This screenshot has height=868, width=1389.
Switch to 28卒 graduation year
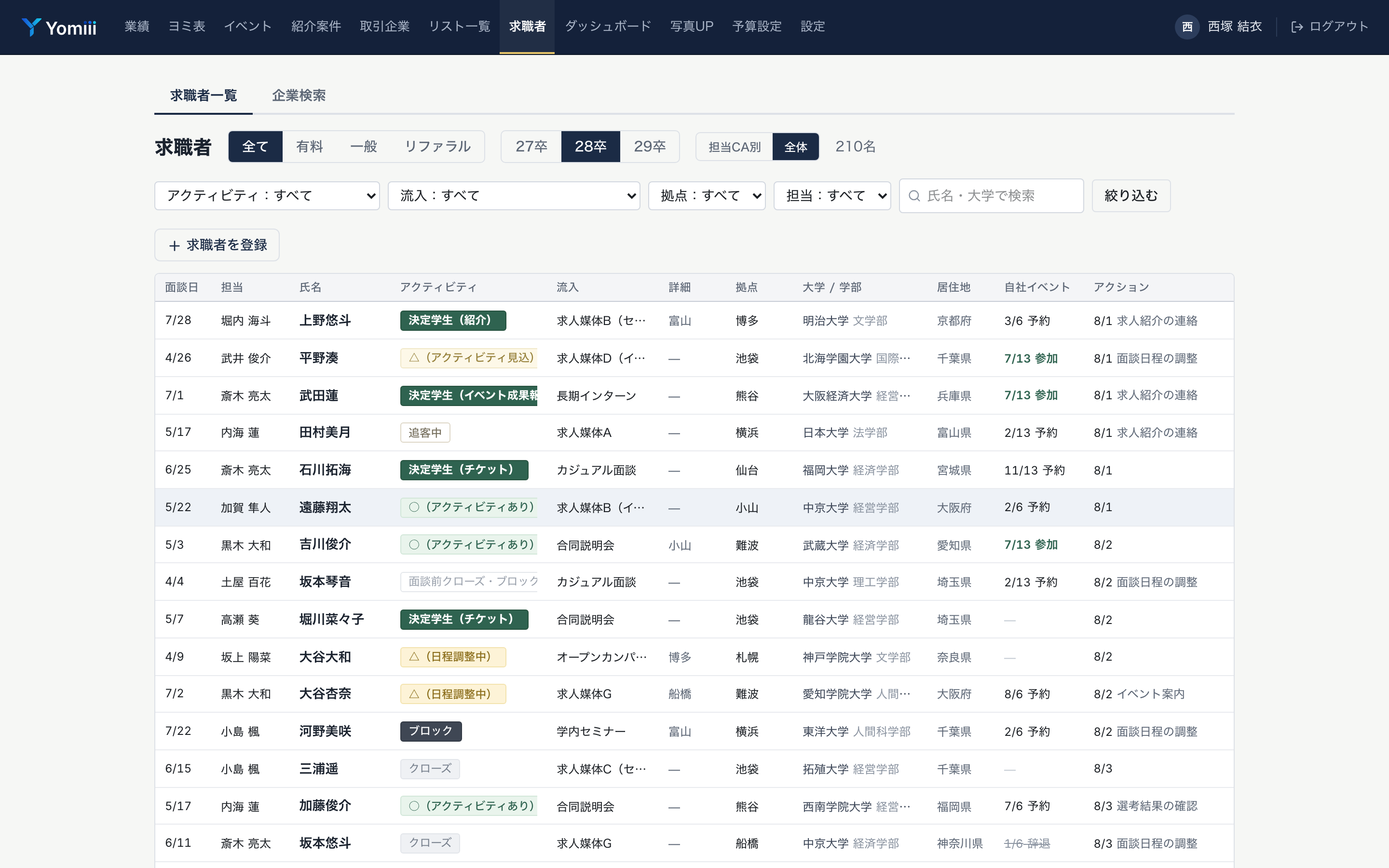[x=591, y=147]
